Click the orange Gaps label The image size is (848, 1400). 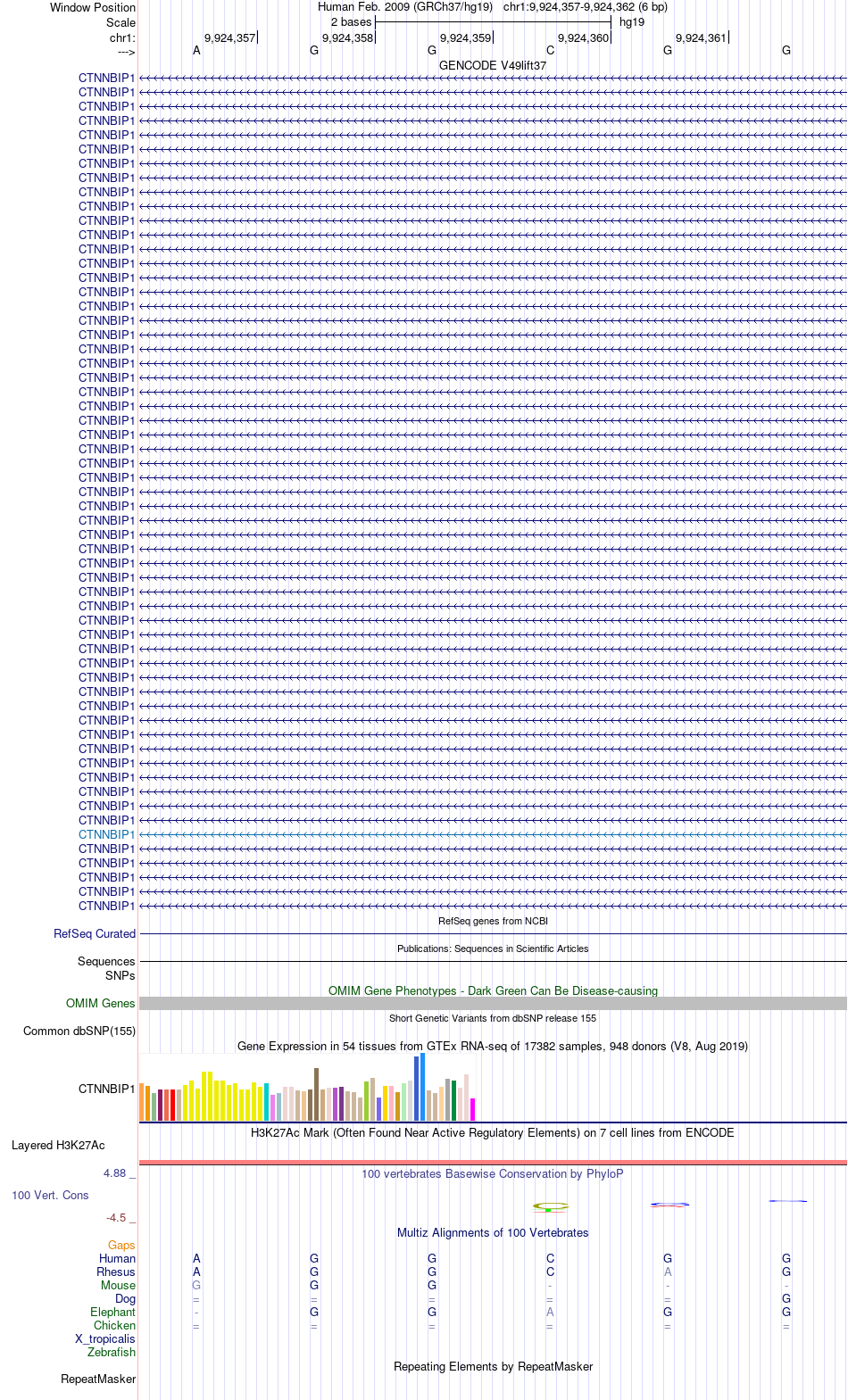121,1245
